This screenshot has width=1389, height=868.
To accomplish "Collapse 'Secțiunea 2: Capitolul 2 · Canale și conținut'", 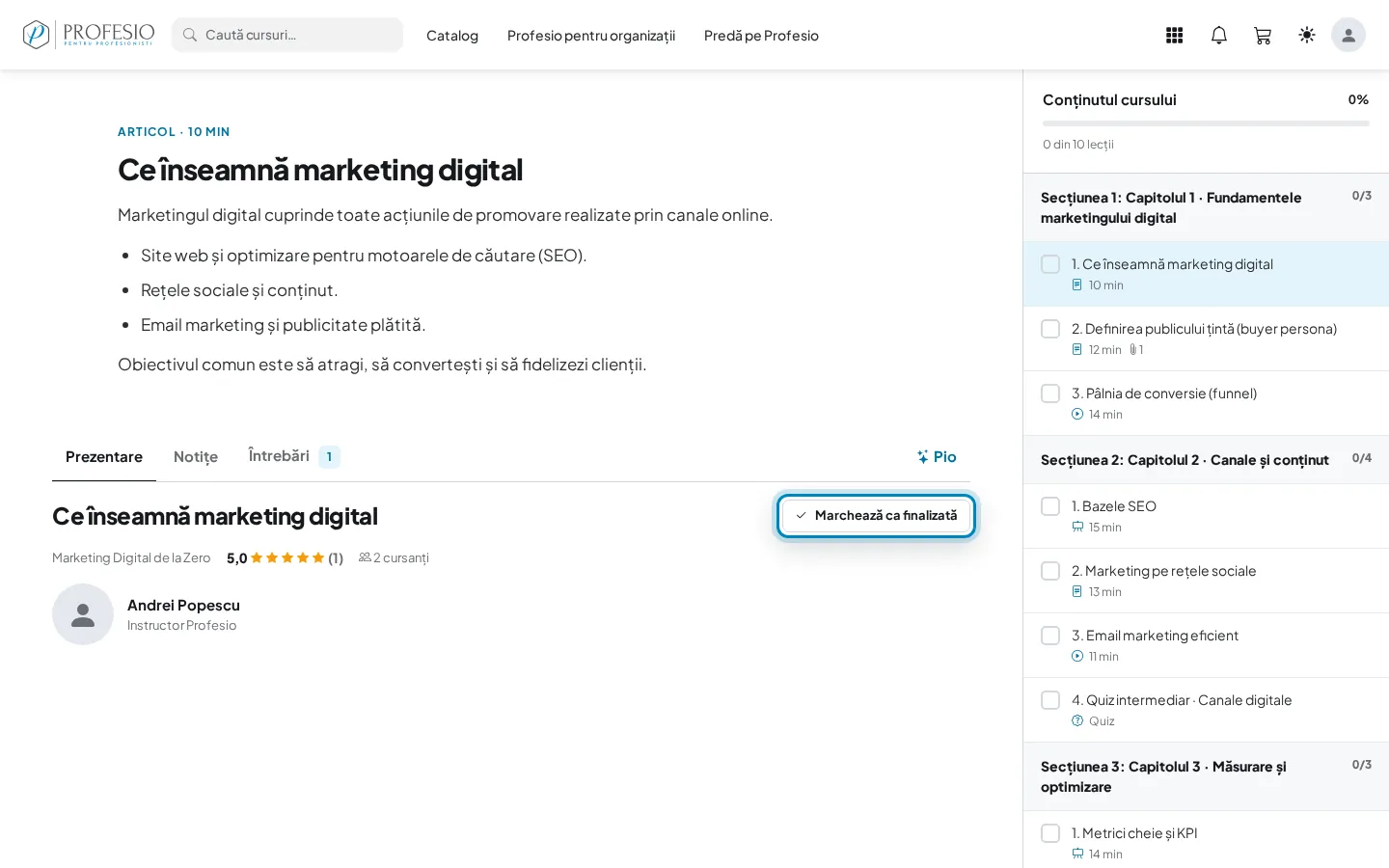I will (x=1206, y=460).
